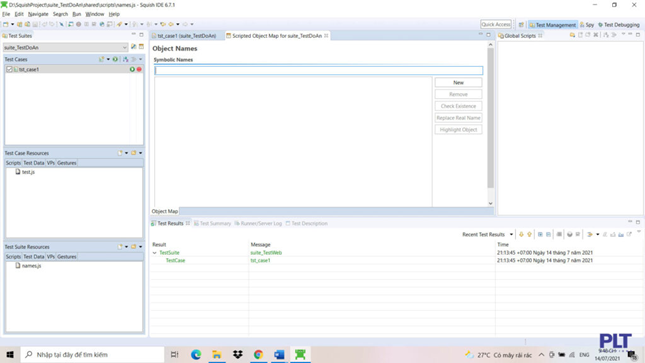
Task: Record tst_case1 using the red record icon
Action: pos(139,70)
